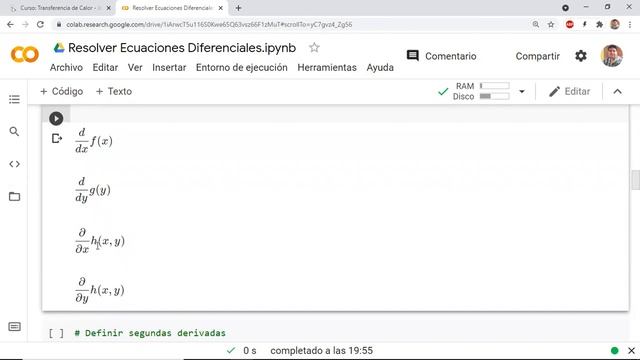Collapse the header with the chevron up

(x=618, y=91)
